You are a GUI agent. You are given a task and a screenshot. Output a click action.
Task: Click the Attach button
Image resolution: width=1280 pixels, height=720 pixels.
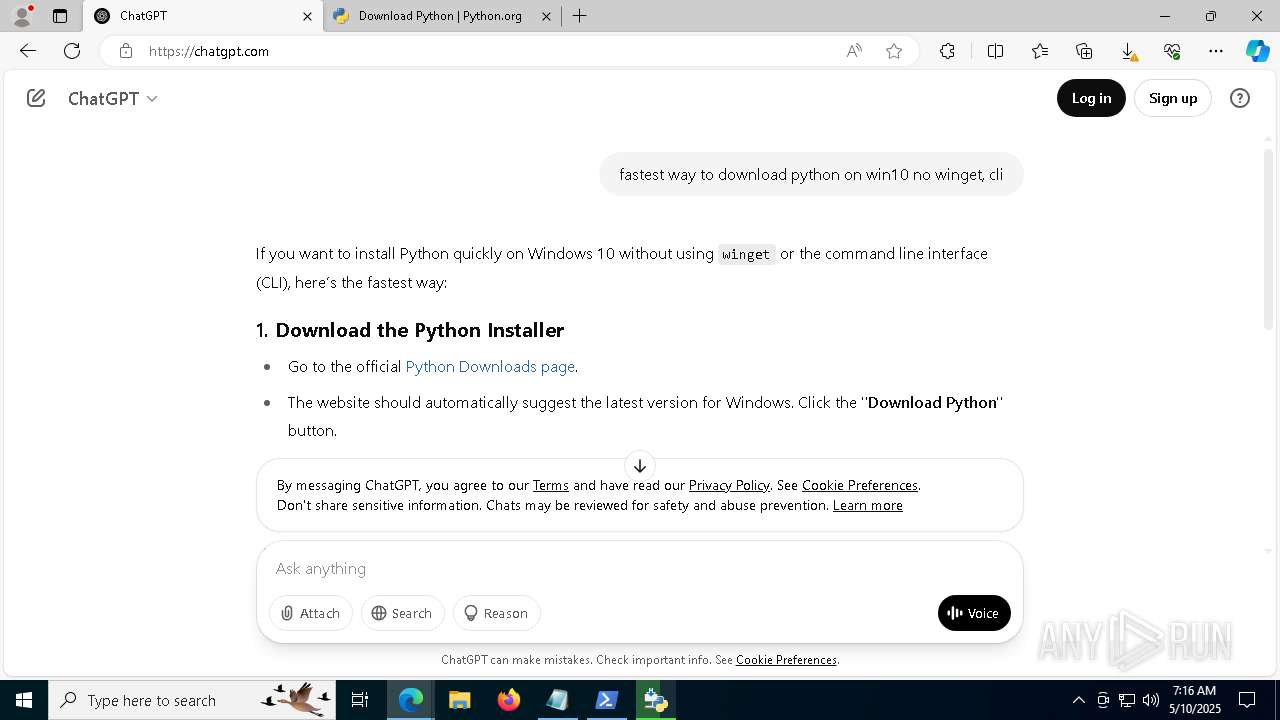point(311,613)
